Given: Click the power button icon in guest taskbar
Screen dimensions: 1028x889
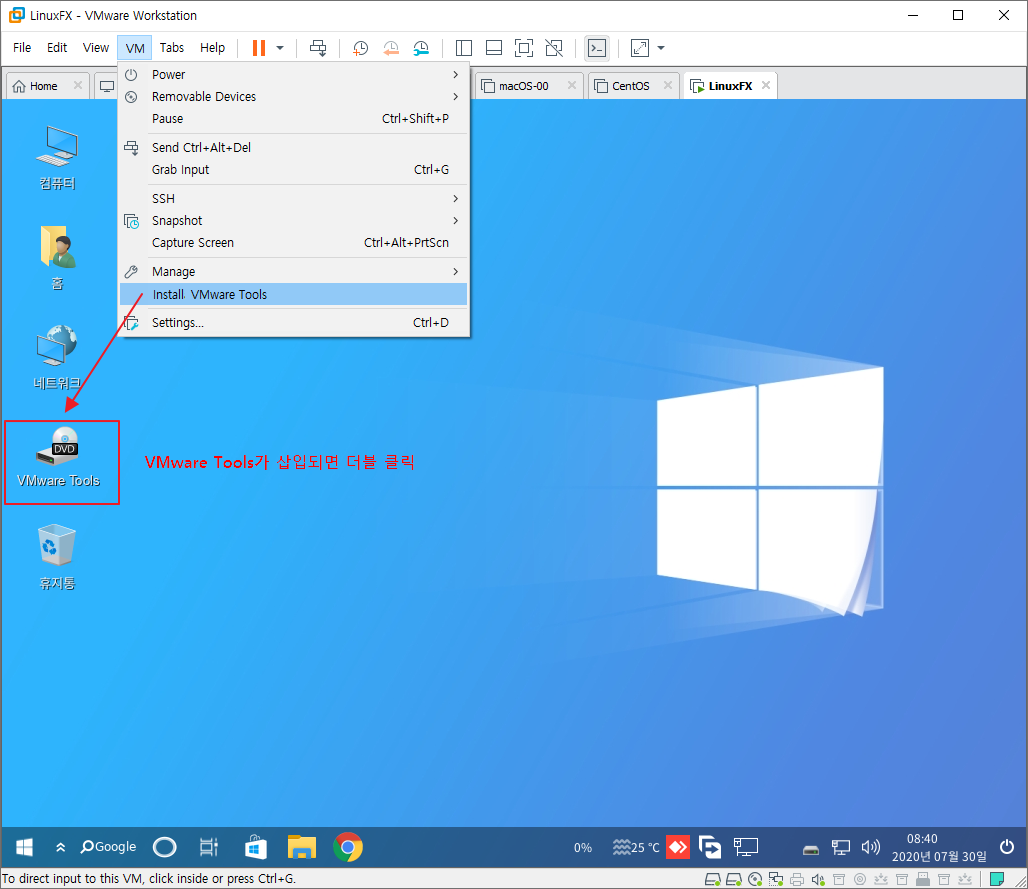Looking at the screenshot, I should click(1007, 846).
